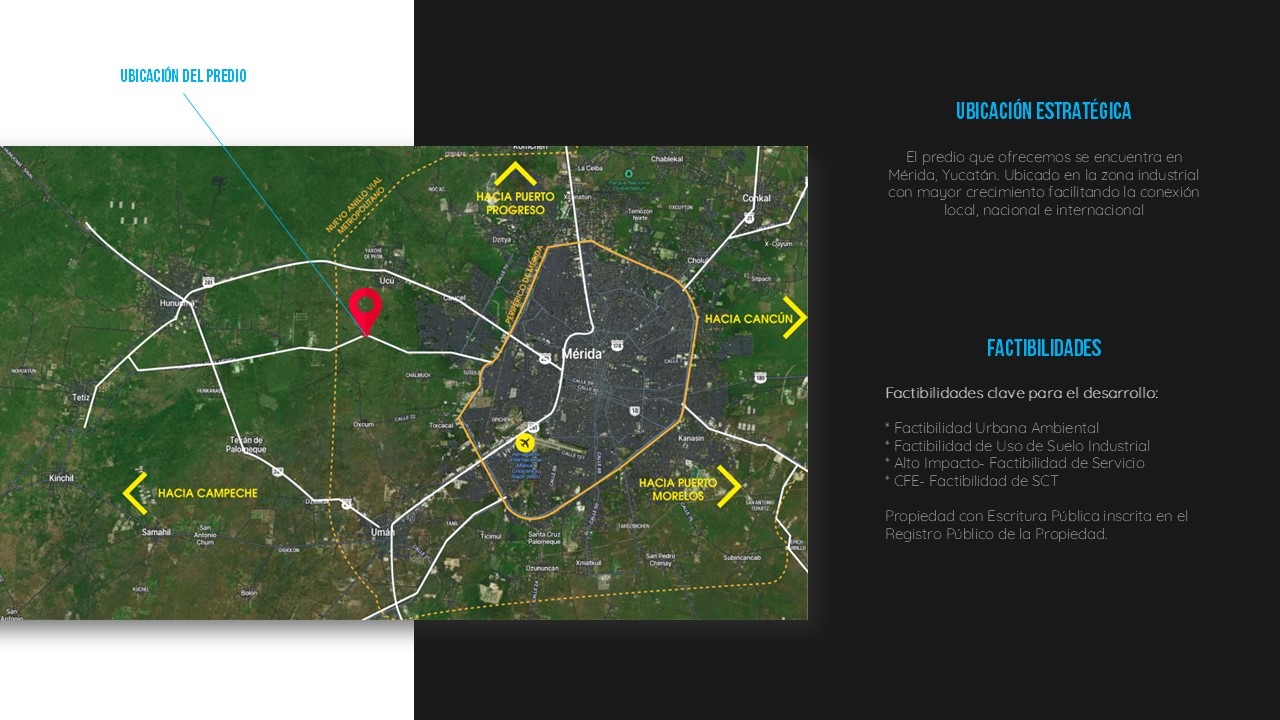
Task: Click '* Factibilidad Urbana Ambiental' bullet
Action: (992, 428)
